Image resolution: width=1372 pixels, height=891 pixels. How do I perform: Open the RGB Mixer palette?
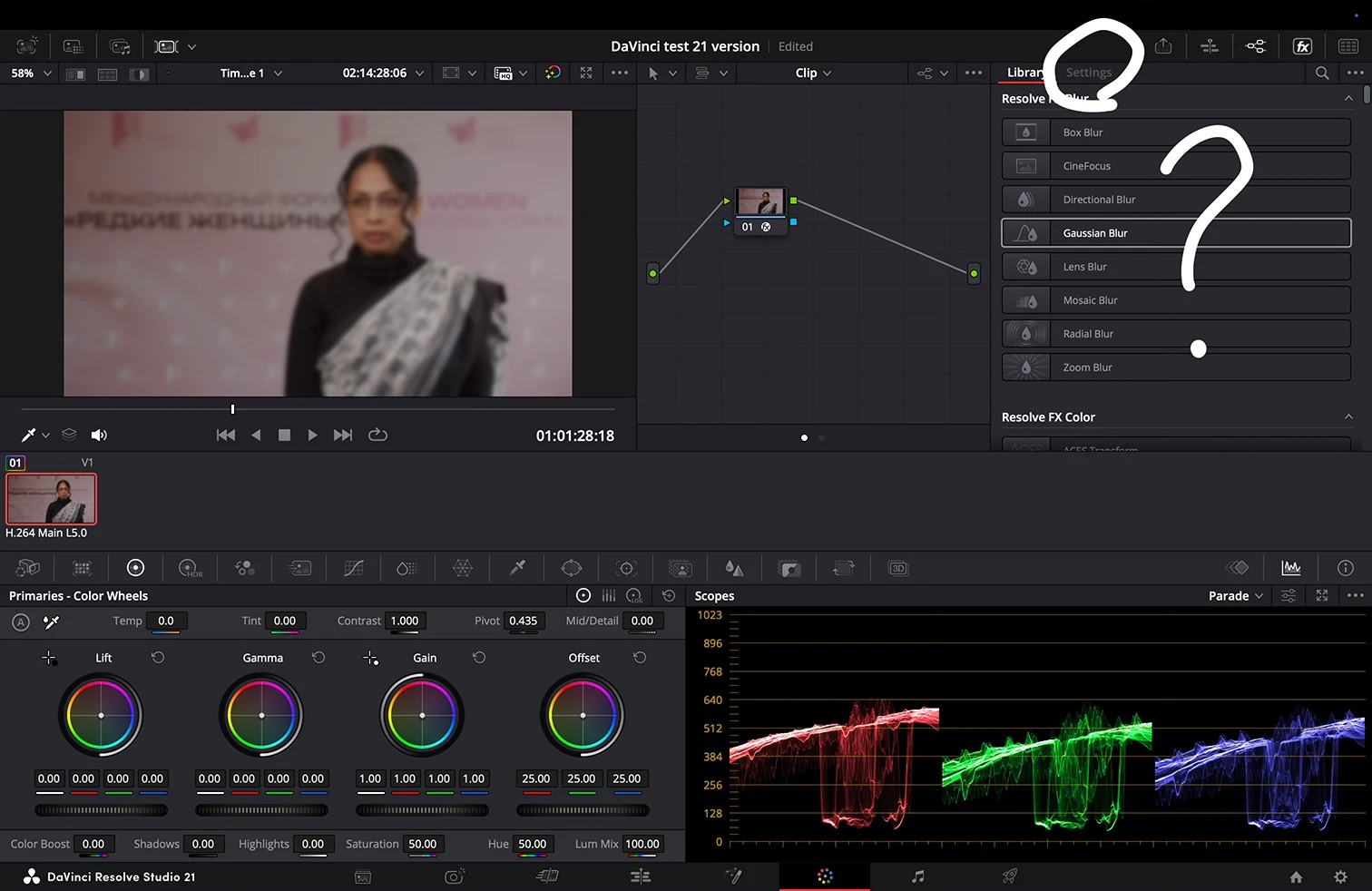coord(245,568)
